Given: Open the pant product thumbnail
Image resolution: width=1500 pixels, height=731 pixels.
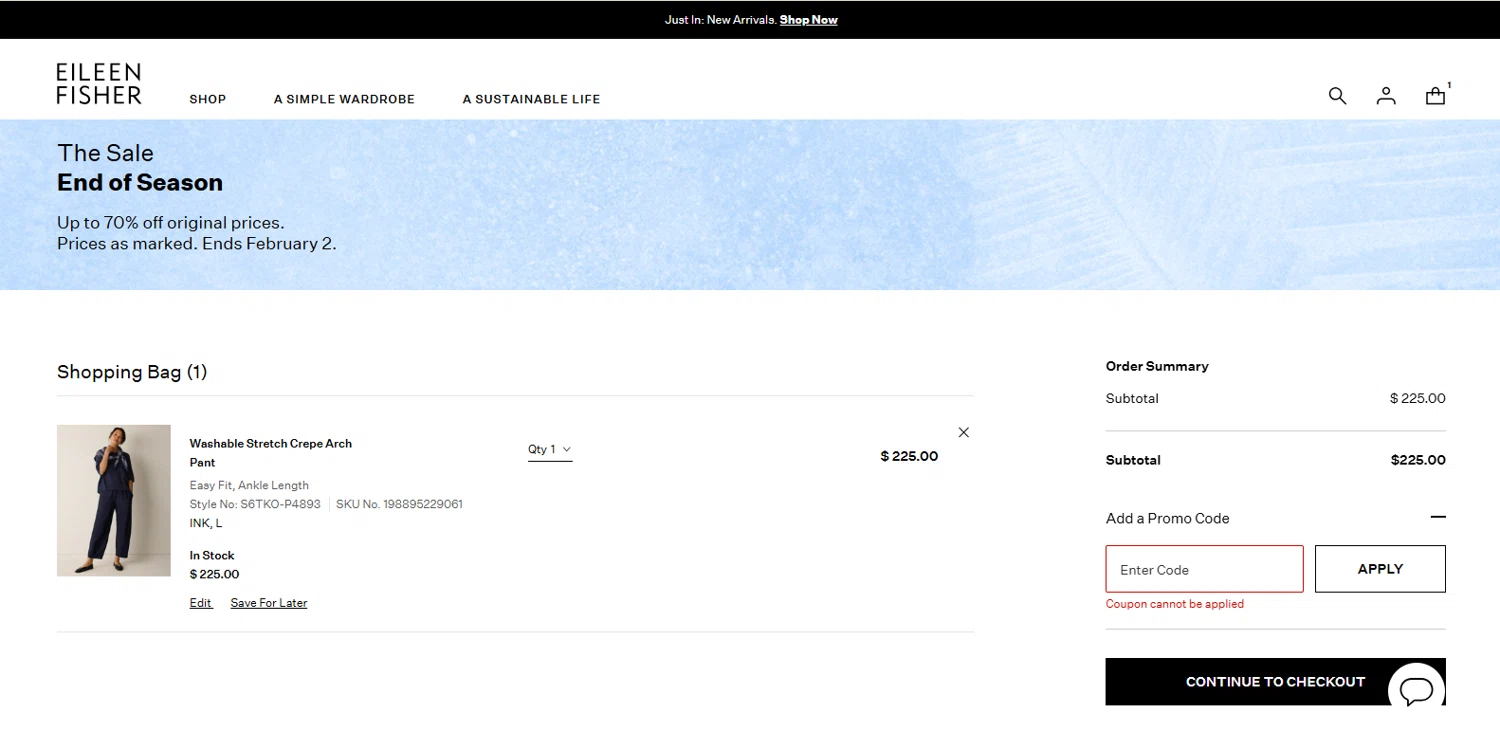Looking at the screenshot, I should pyautogui.click(x=114, y=500).
